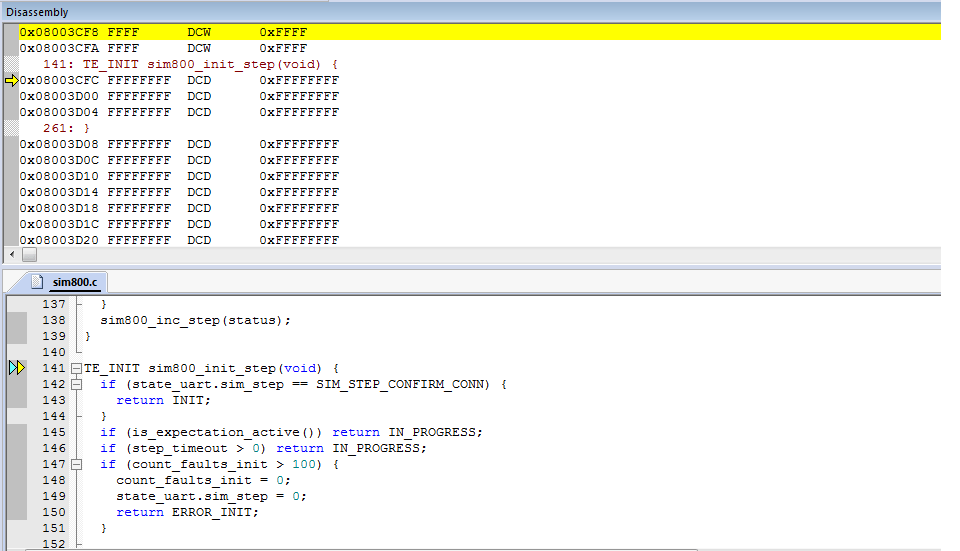Click the '261: }' source annotation

coord(66,128)
